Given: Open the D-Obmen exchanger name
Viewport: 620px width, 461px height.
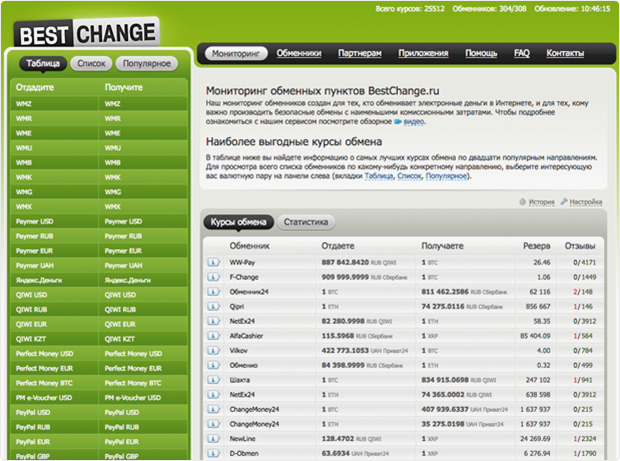Looking at the screenshot, I should click(x=244, y=453).
